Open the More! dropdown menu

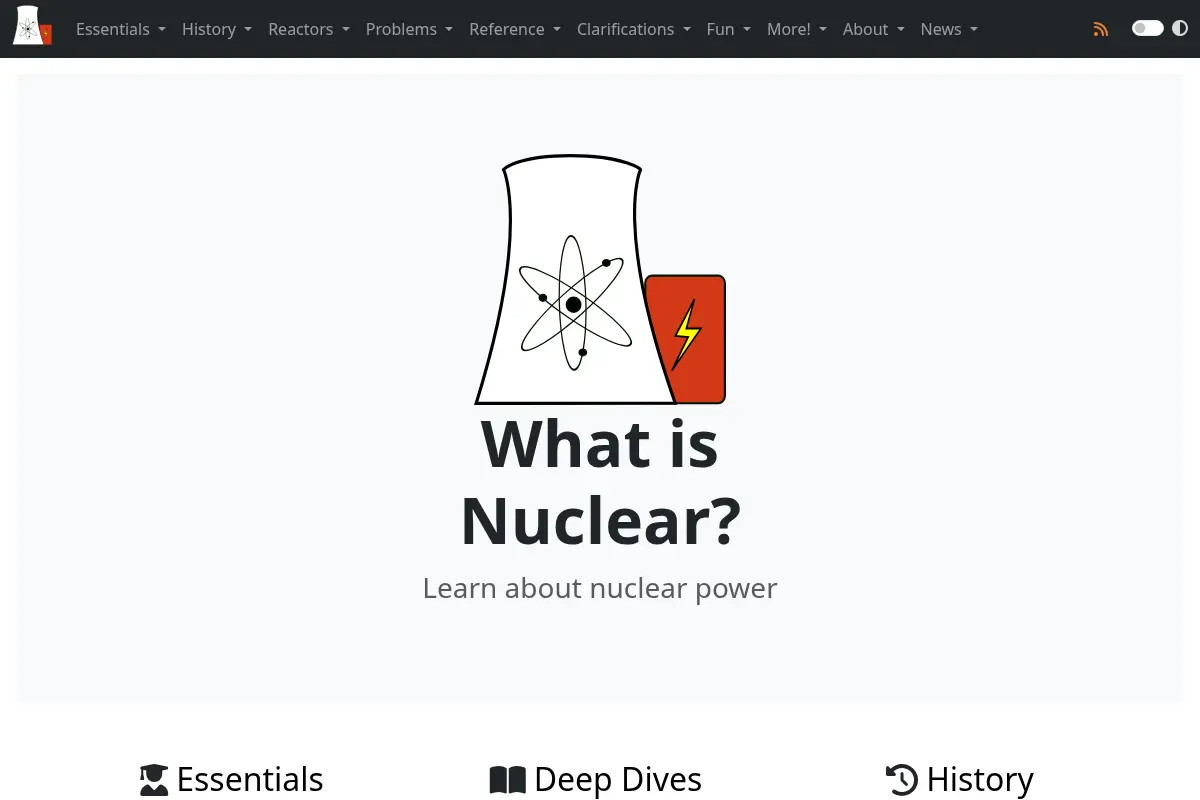(x=797, y=29)
